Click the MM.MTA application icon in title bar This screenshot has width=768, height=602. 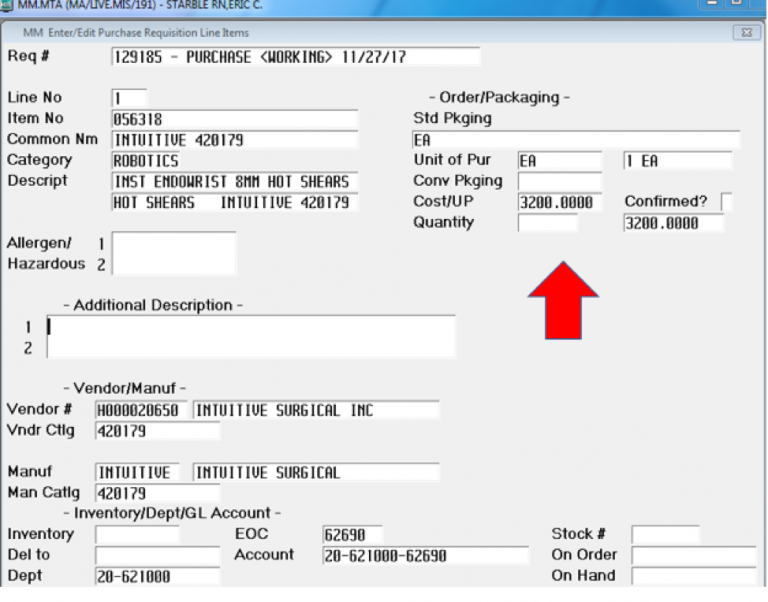[6, 5]
